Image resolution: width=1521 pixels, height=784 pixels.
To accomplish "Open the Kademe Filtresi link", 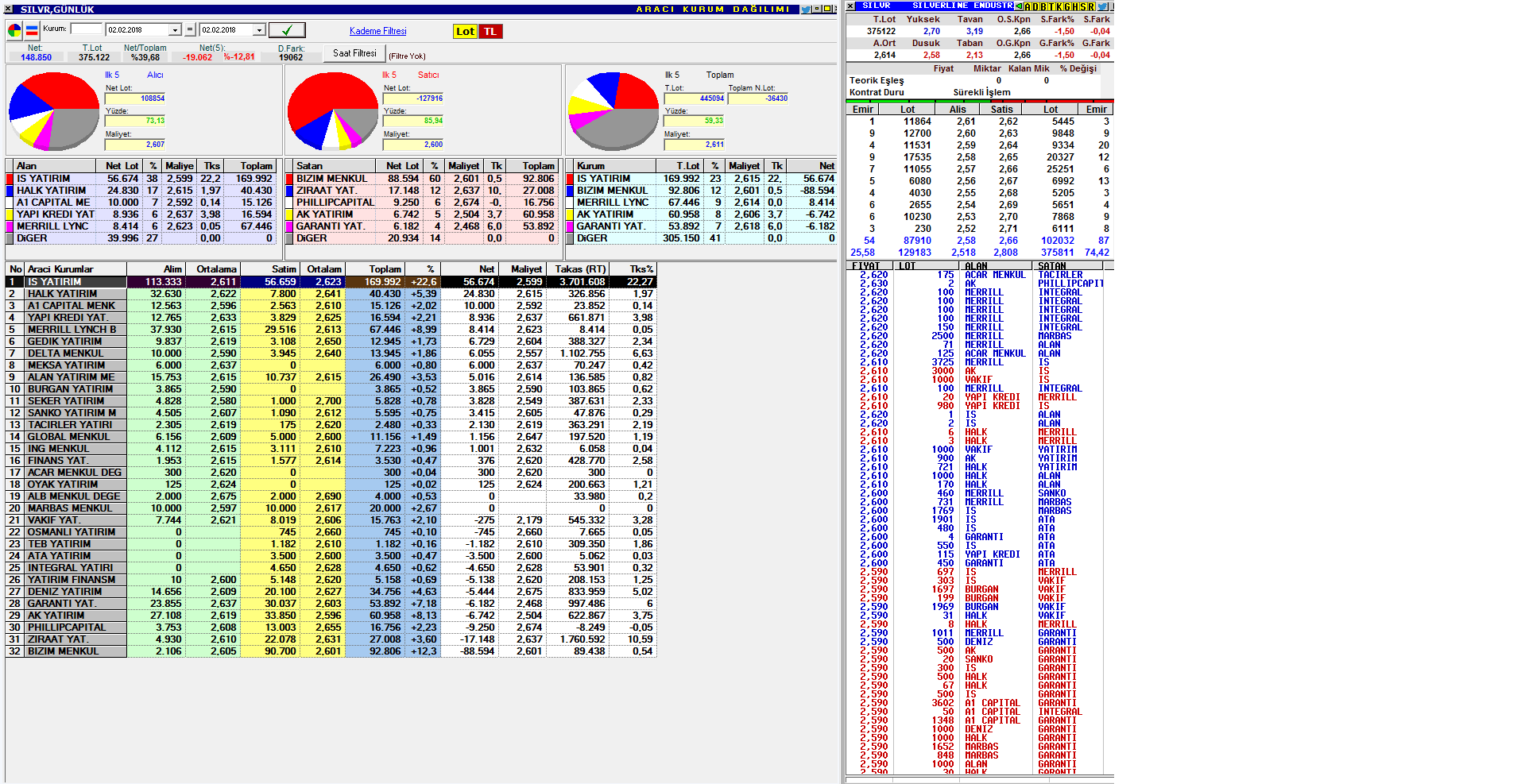I will tap(377, 31).
